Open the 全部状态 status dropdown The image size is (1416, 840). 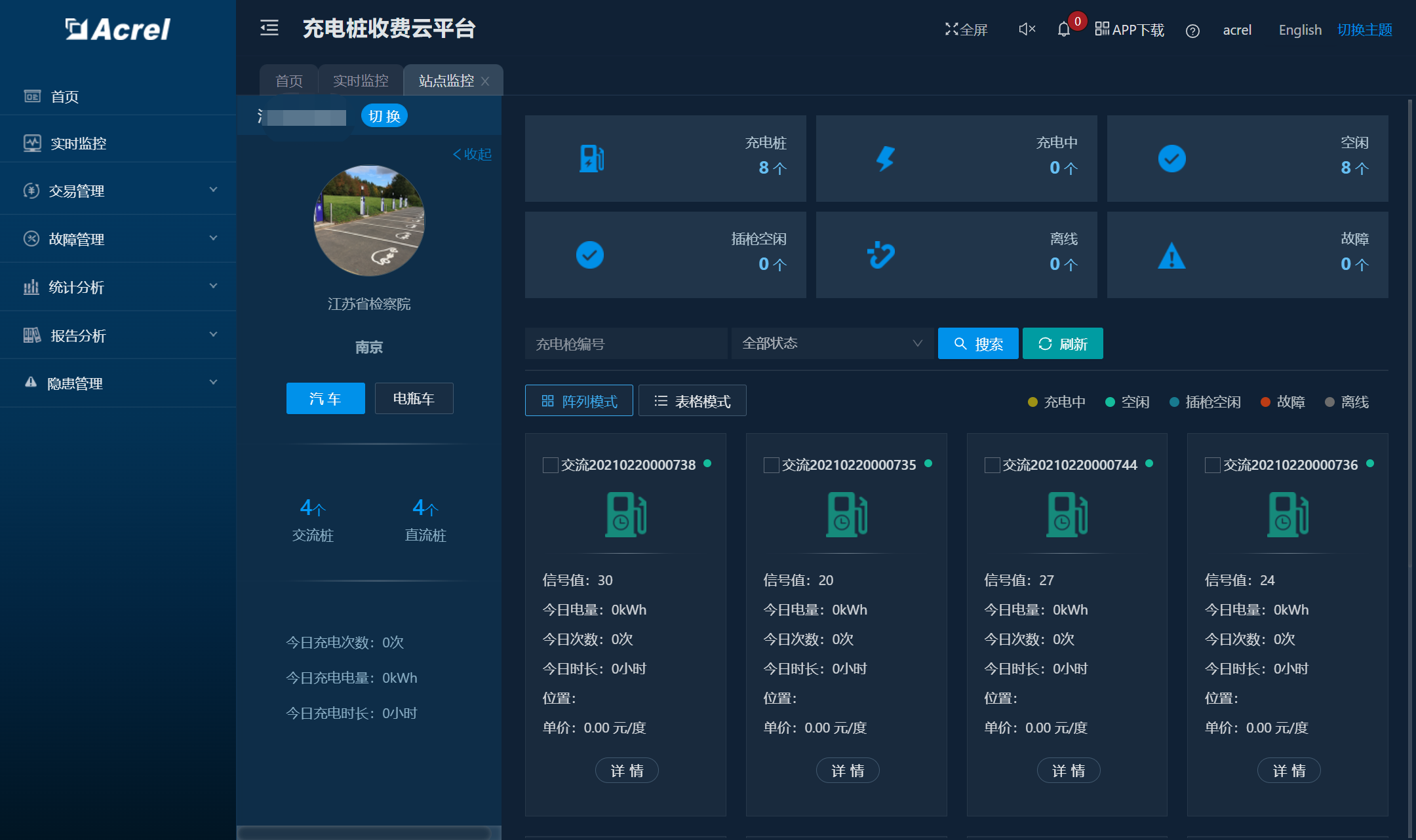832,343
